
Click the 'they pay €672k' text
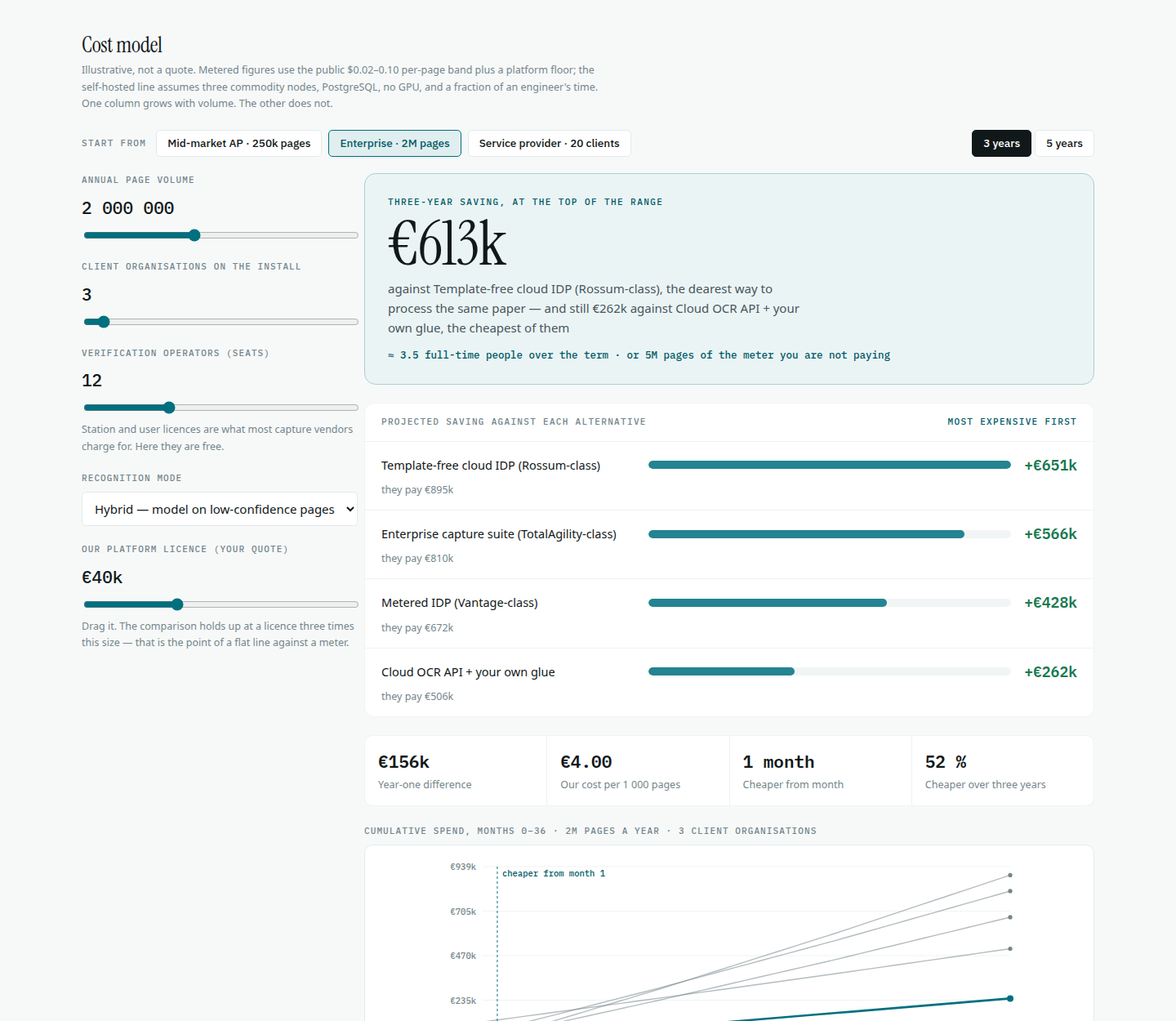417,628
